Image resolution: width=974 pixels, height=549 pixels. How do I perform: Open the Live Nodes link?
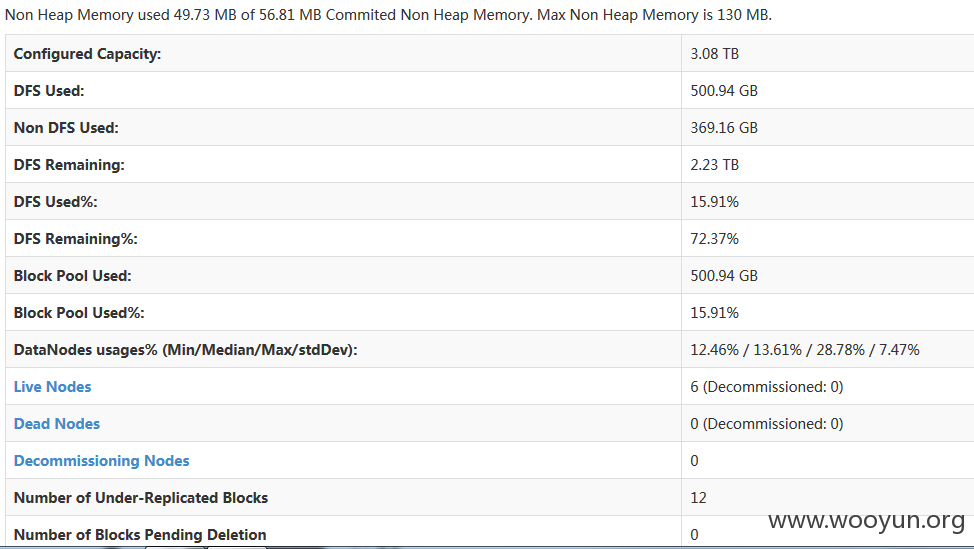click(52, 386)
